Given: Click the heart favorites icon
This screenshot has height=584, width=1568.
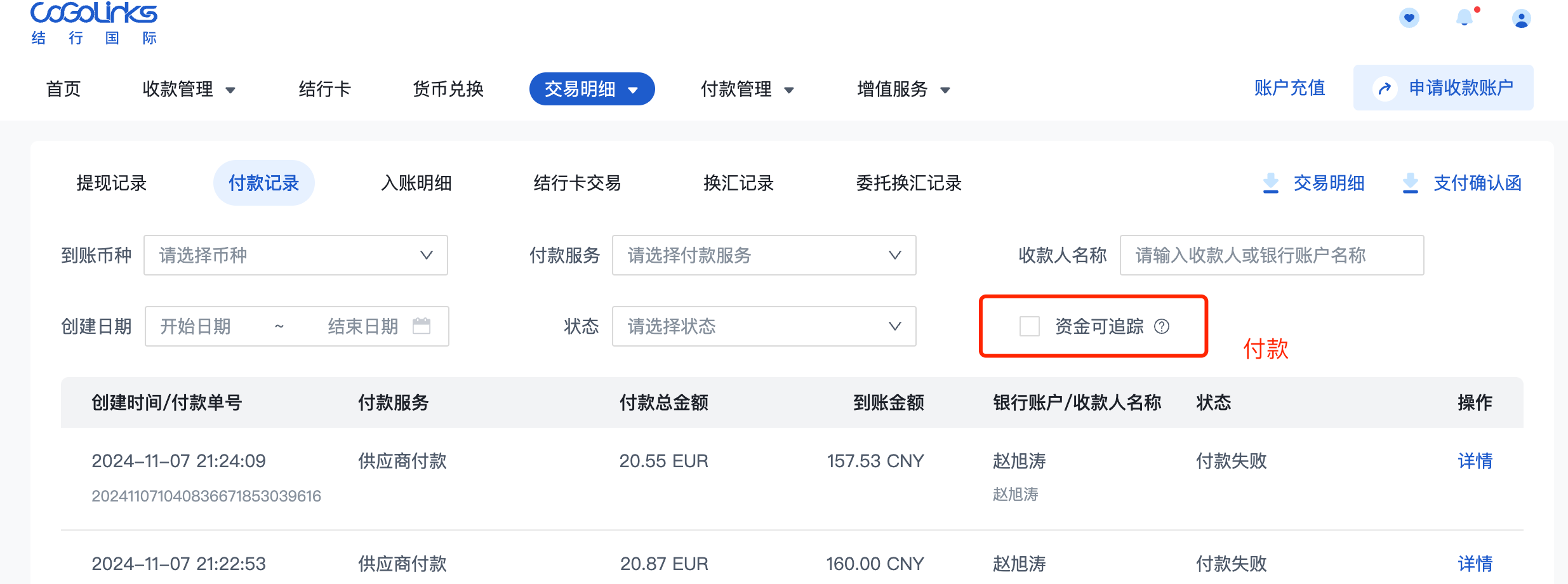Looking at the screenshot, I should tap(1409, 18).
